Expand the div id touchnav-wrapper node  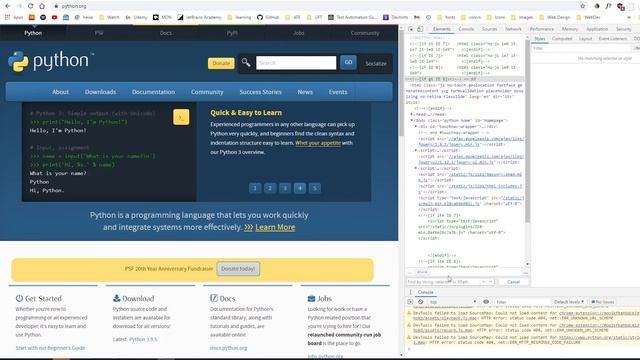416,127
